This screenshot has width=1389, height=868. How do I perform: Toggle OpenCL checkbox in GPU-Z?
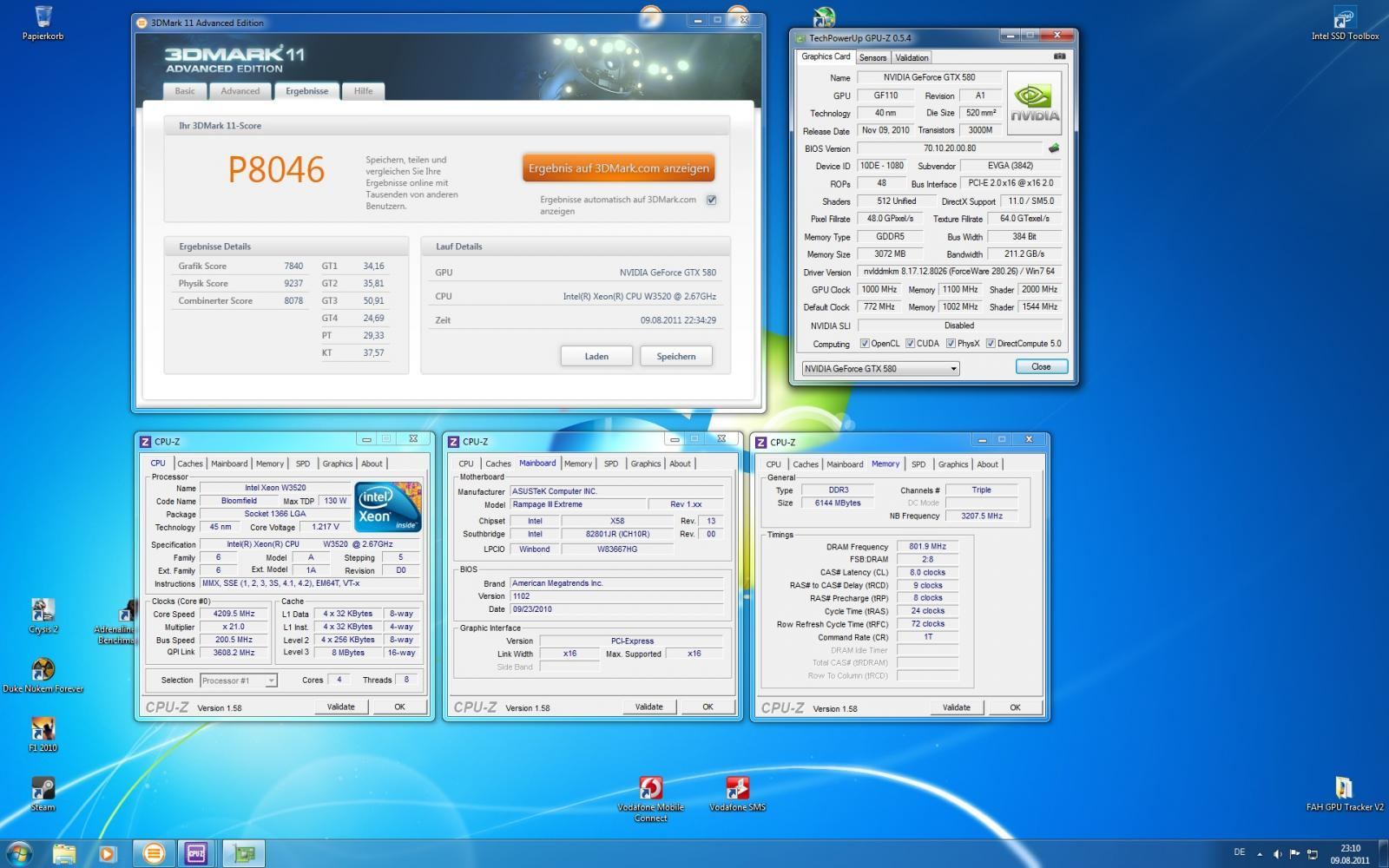(x=865, y=344)
